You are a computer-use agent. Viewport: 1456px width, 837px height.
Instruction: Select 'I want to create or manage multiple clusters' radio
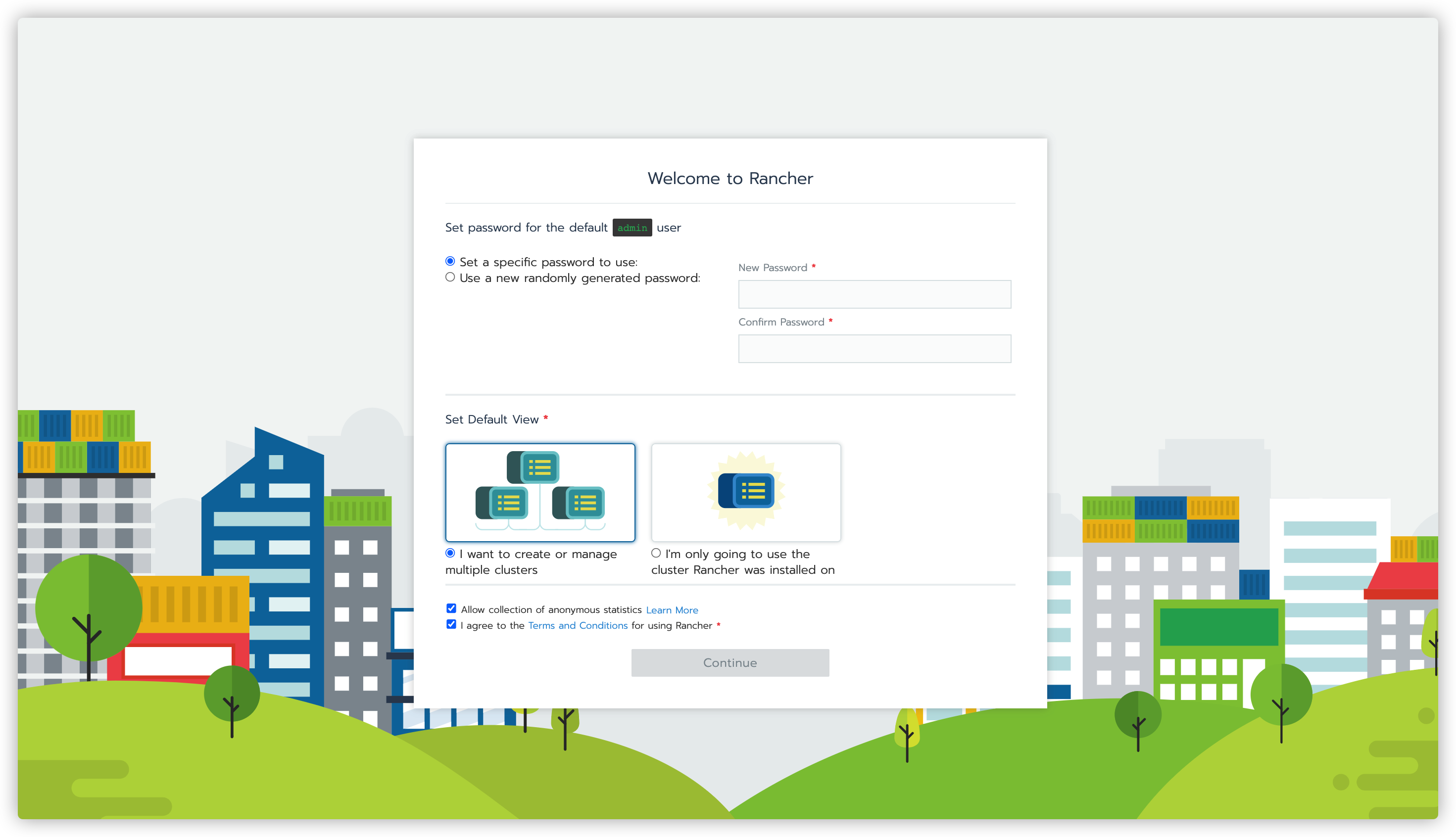pyautogui.click(x=450, y=553)
